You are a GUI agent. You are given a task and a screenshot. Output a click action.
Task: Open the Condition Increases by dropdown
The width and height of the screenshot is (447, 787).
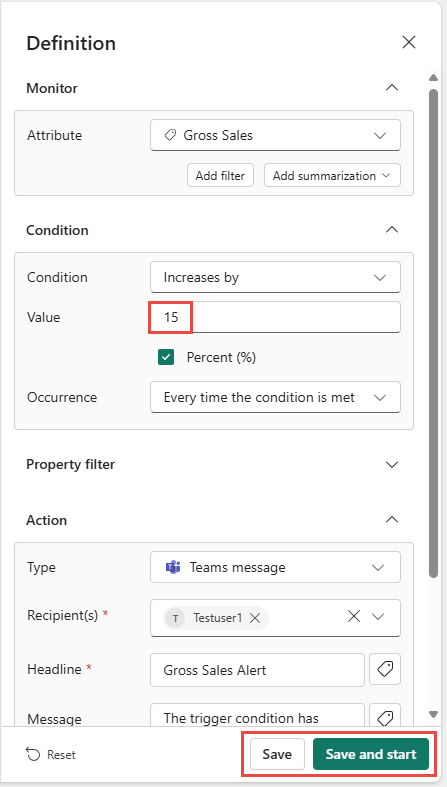coord(275,277)
